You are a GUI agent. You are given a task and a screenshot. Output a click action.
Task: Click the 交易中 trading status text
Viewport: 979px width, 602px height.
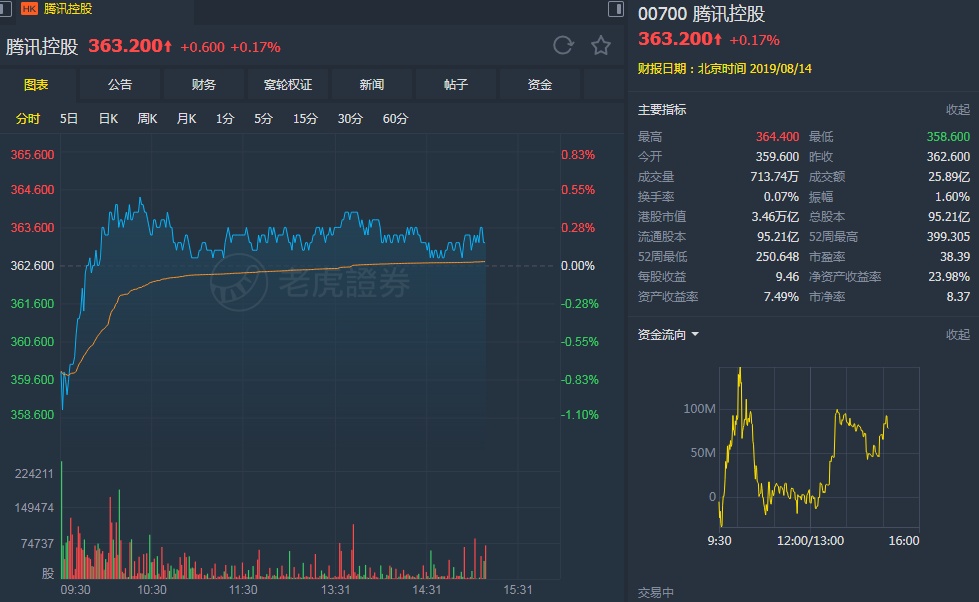click(656, 593)
